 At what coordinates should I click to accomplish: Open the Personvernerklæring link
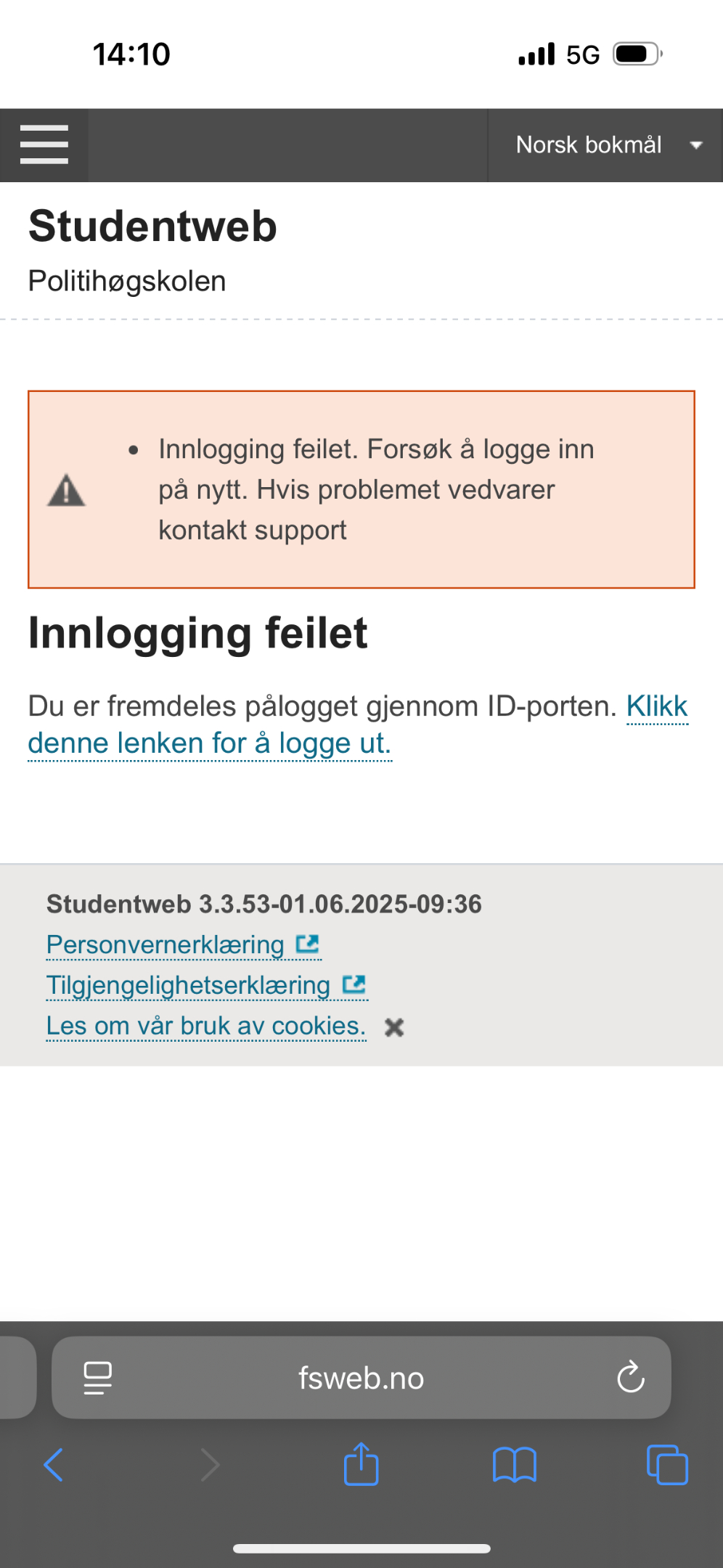pos(166,945)
